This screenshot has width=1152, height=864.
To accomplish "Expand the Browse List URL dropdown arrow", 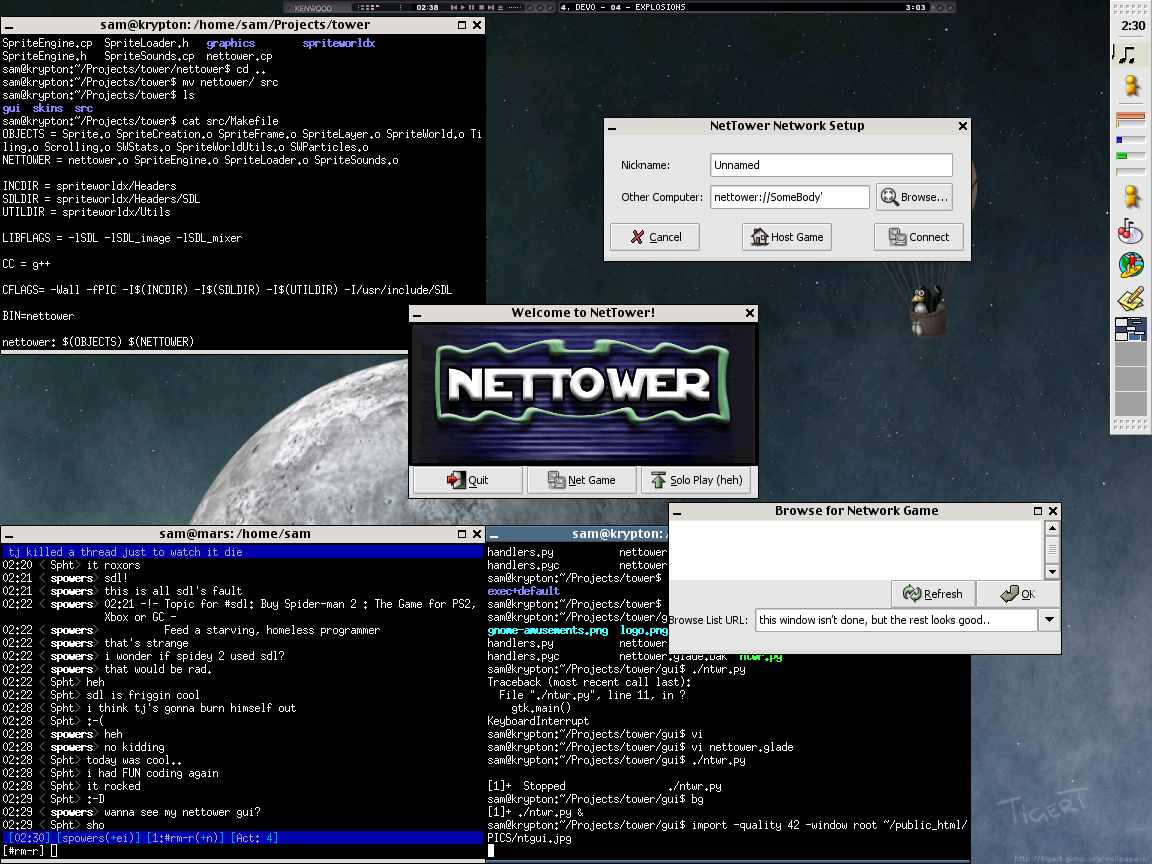I will (1049, 620).
